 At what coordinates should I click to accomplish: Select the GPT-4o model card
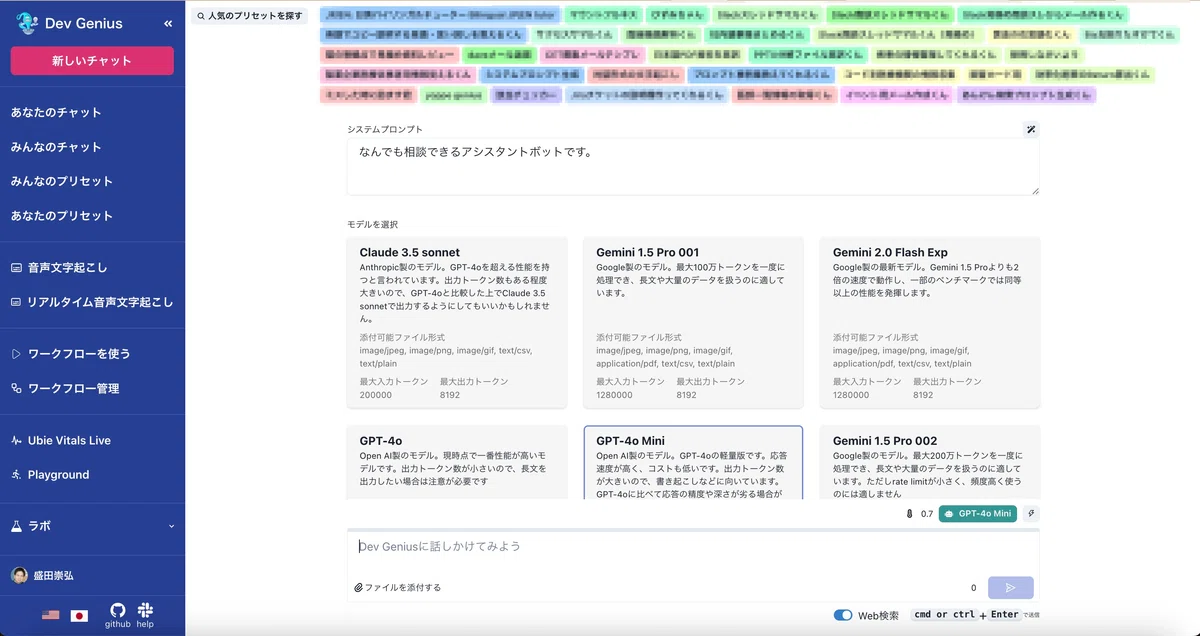(457, 462)
